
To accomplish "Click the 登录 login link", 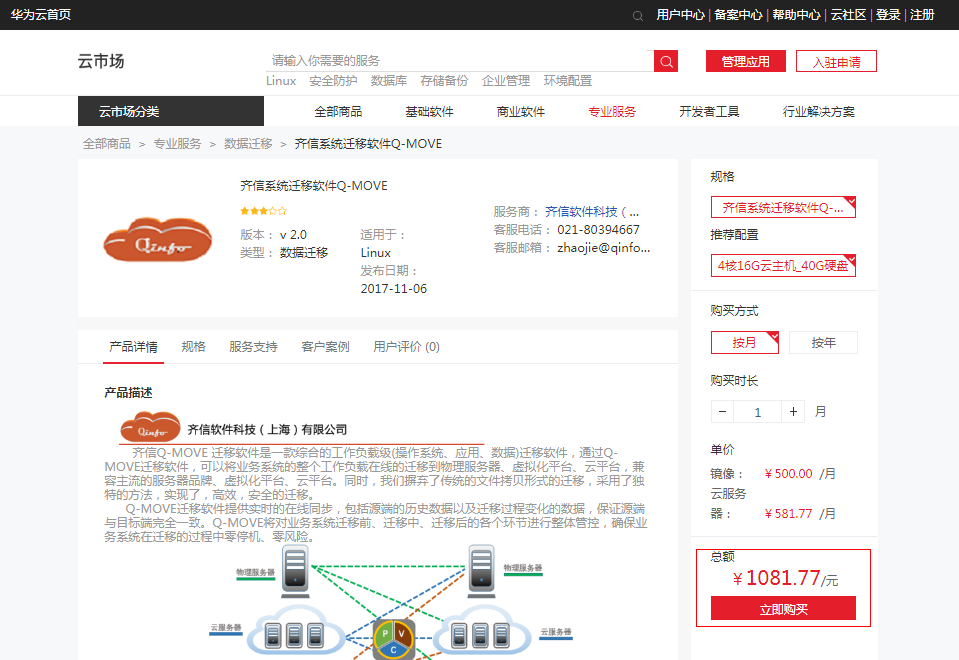I will 888,15.
